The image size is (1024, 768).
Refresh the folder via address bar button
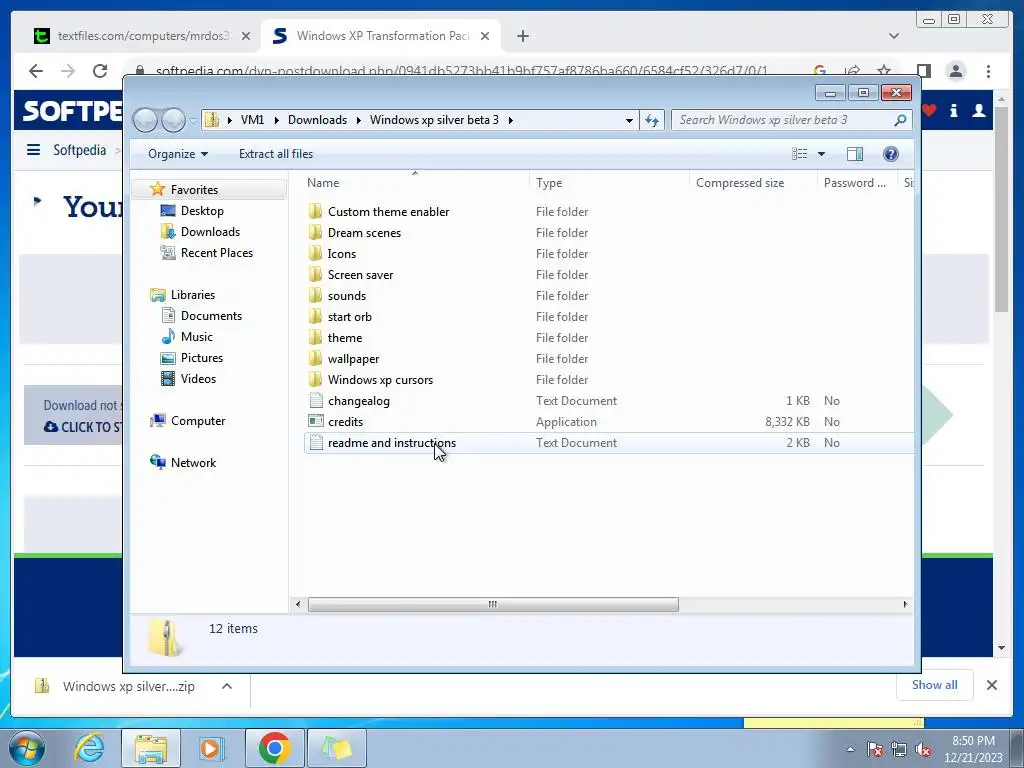click(x=652, y=120)
